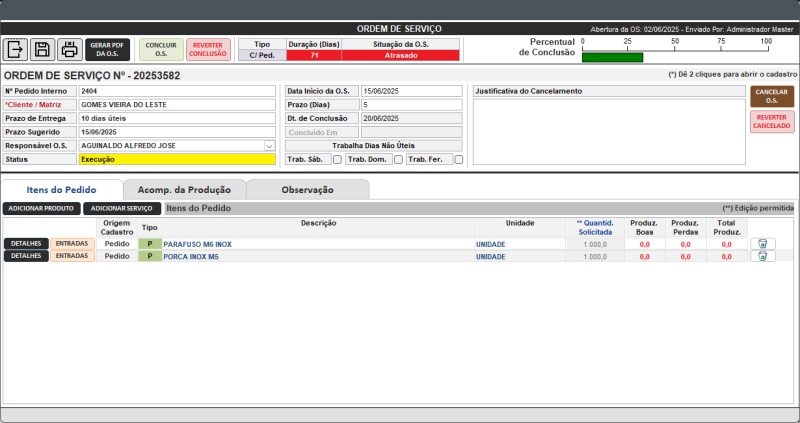Switch to the Acomp. da Produção tab
Image resolution: width=800 pixels, height=423 pixels.
click(x=184, y=189)
